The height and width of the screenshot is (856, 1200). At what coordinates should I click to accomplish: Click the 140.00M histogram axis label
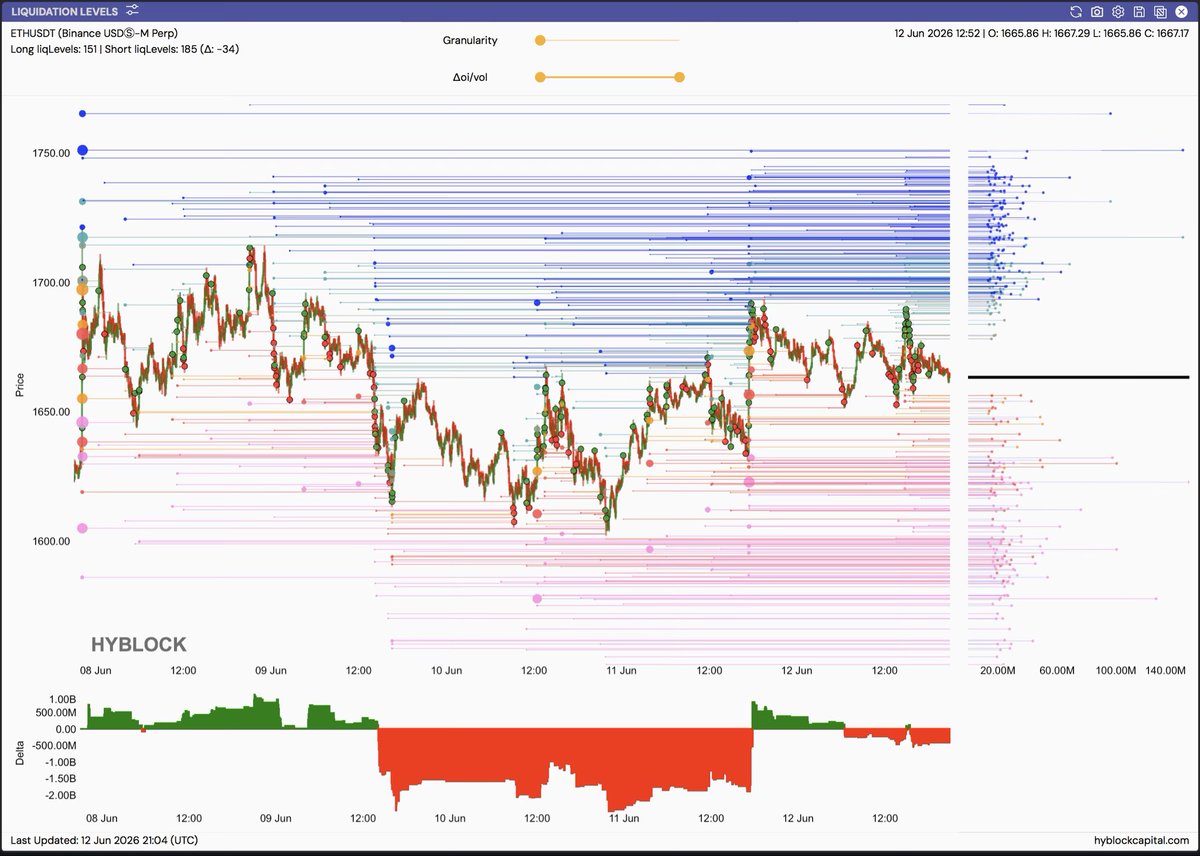1166,670
